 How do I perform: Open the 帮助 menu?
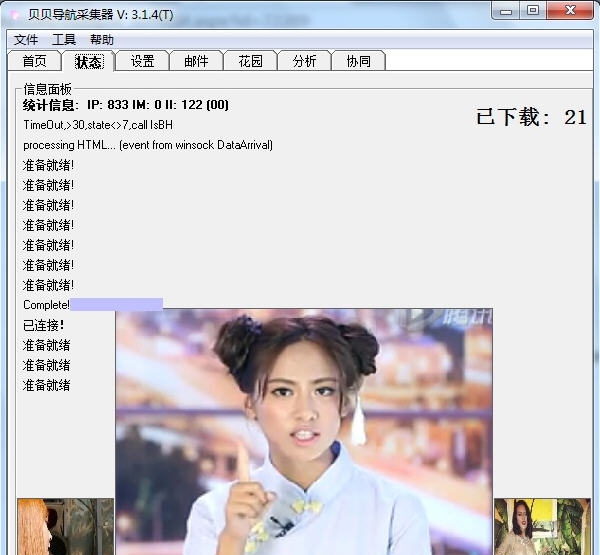click(102, 40)
